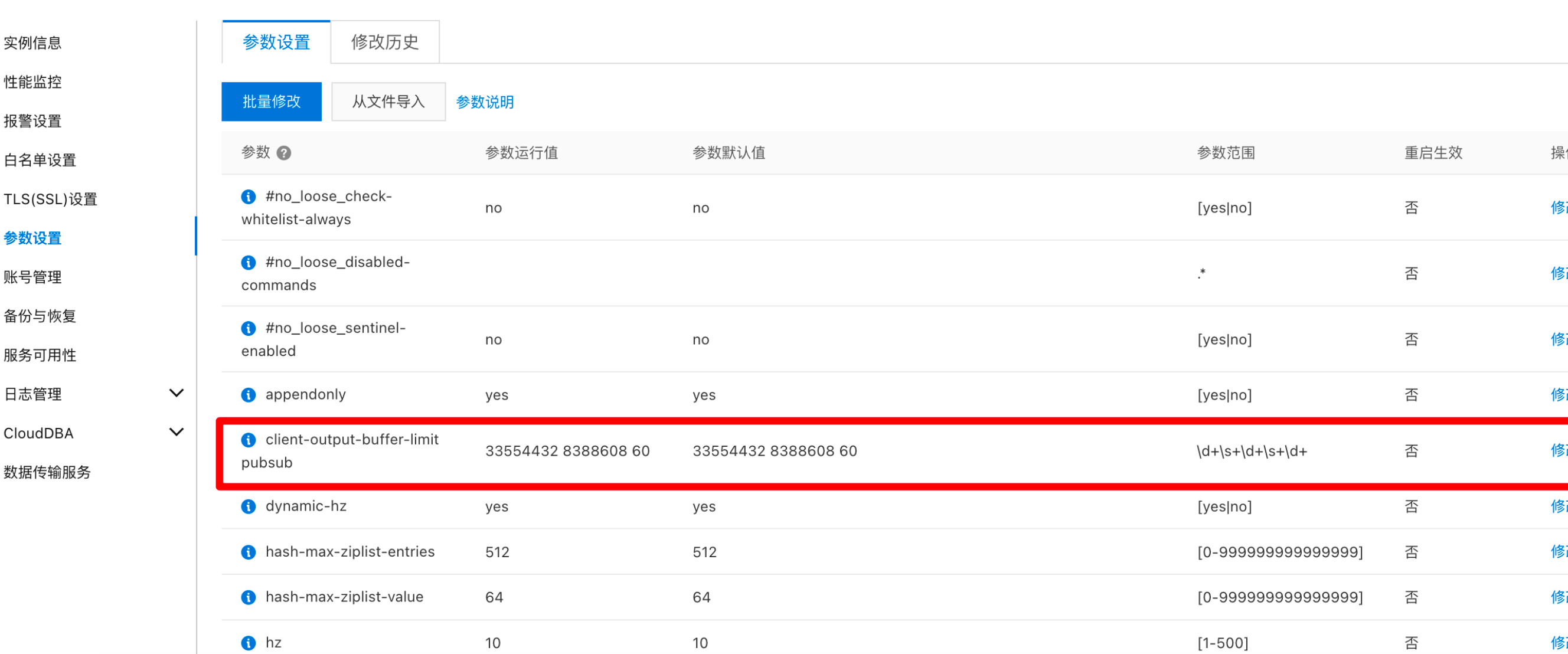
Task: Click modify link in the hash-max-ziplist-value row
Action: [x=1559, y=597]
